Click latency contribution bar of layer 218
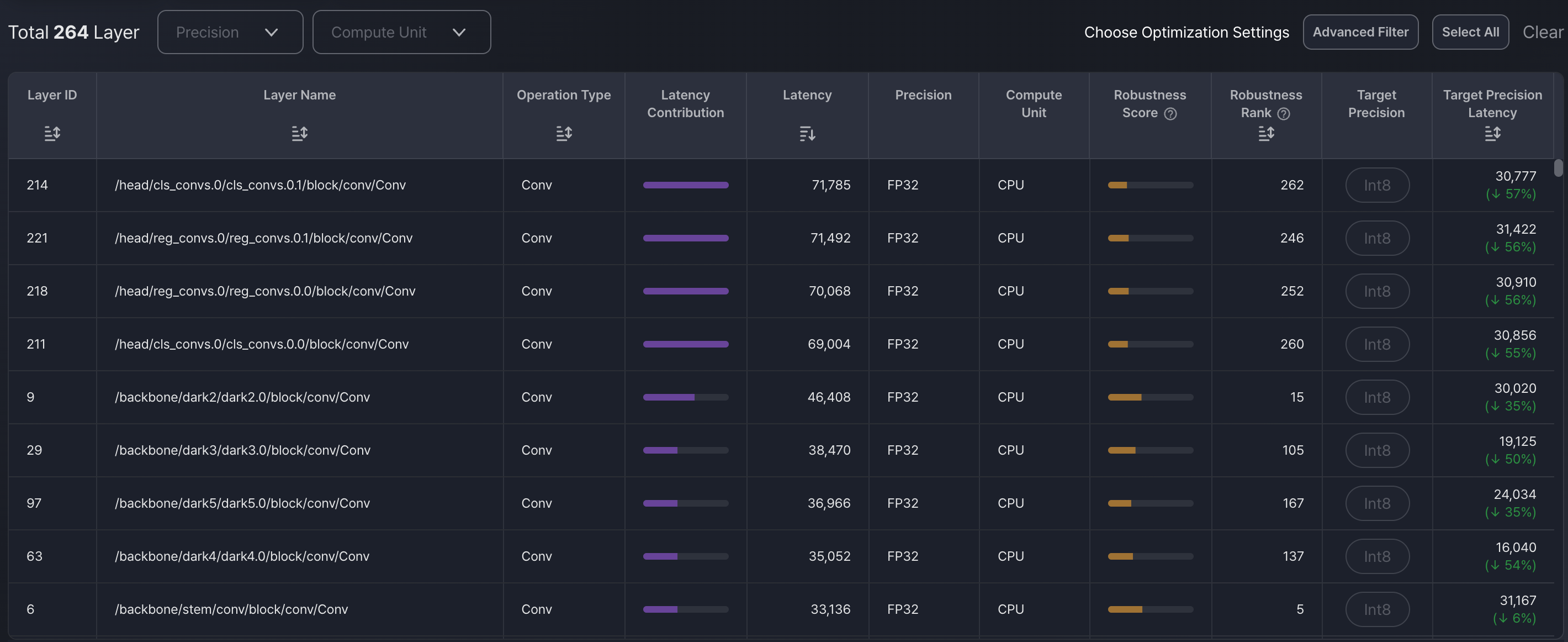Screen dimensions: 1568x642 (x=685, y=291)
